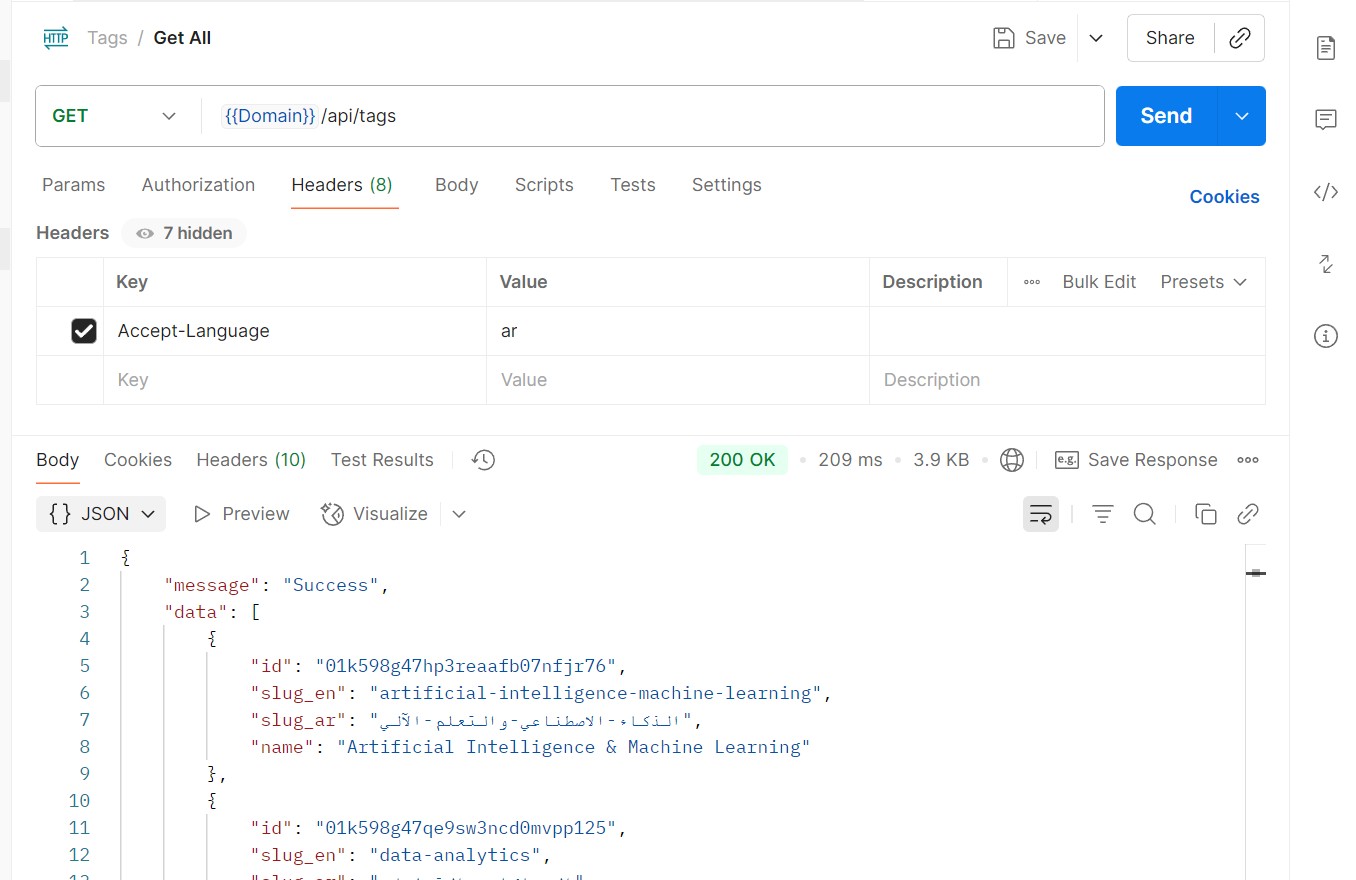Open the Comments icon in right sidebar
The width and height of the screenshot is (1356, 880).
point(1326,120)
